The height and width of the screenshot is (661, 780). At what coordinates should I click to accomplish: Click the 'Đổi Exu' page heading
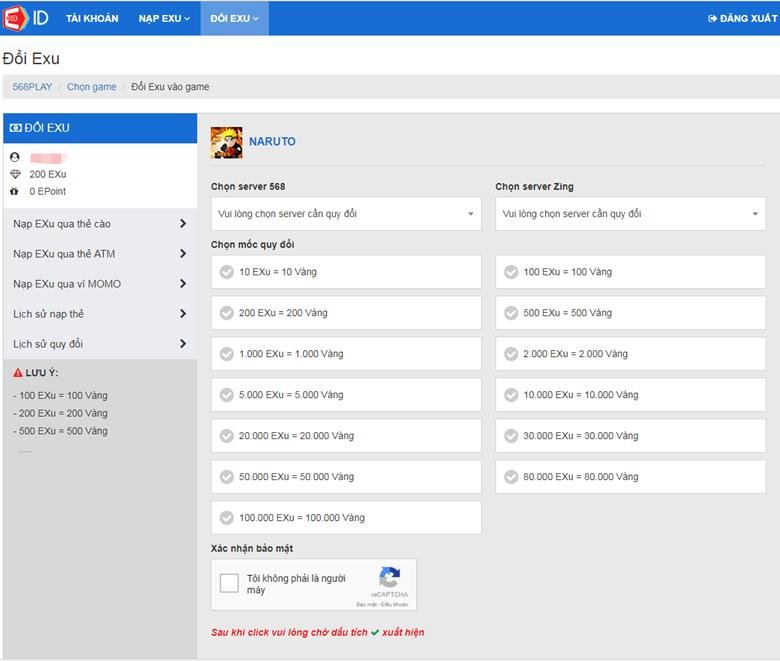click(31, 59)
